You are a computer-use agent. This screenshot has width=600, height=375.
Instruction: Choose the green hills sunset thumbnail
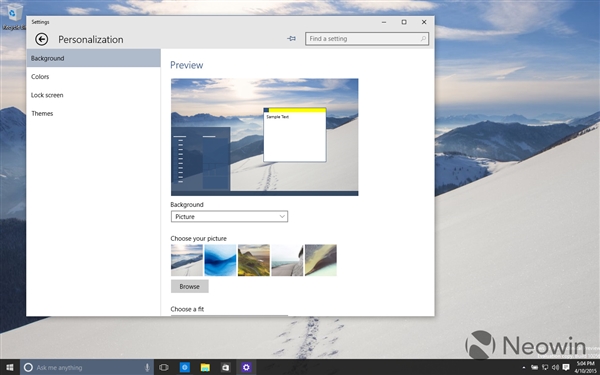(x=254, y=260)
